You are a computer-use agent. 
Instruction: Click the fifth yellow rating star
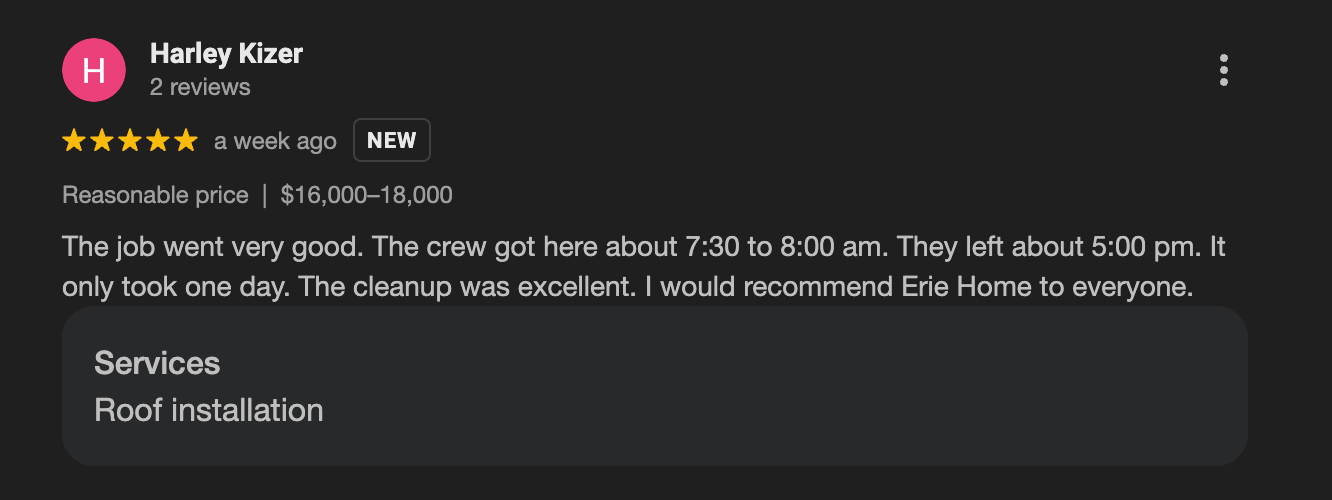coord(186,141)
